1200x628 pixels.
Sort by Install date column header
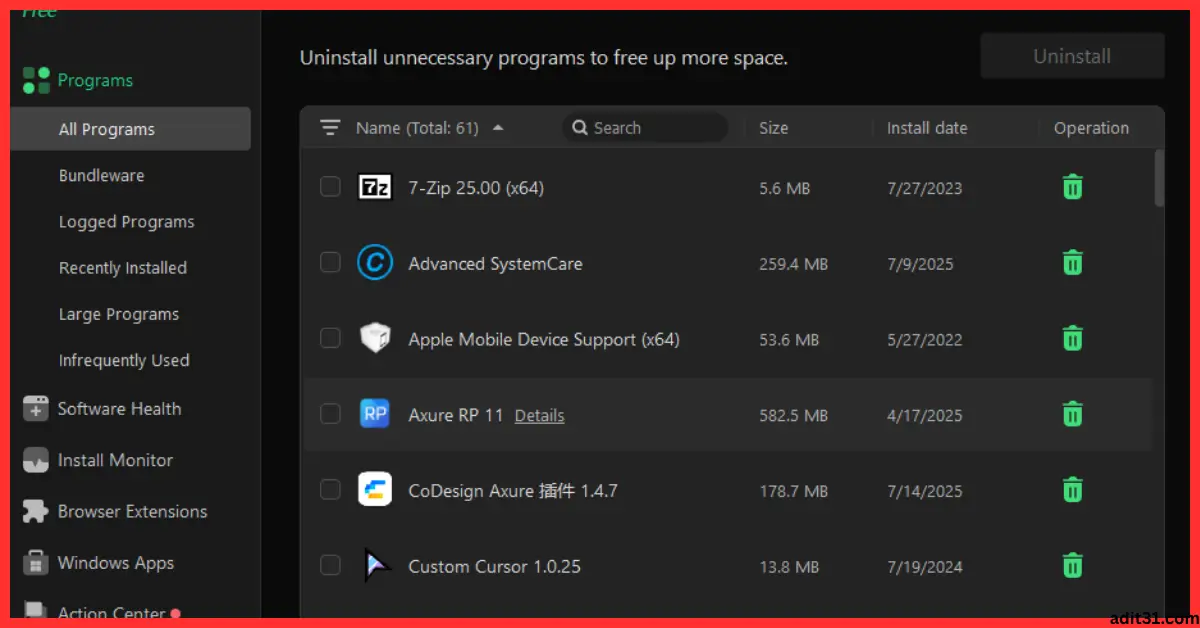tap(927, 128)
